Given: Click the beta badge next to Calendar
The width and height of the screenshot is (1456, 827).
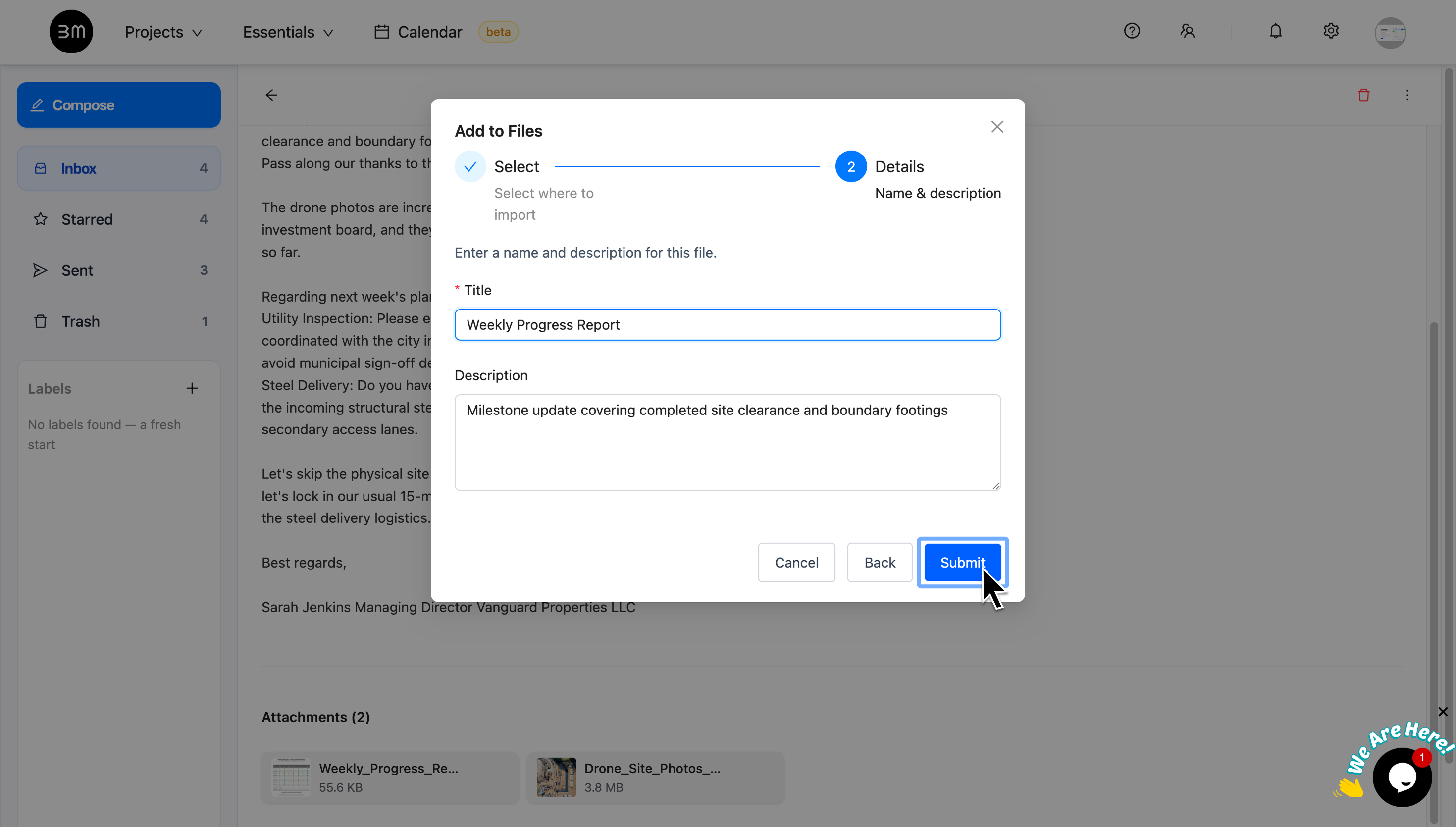Looking at the screenshot, I should 498,32.
